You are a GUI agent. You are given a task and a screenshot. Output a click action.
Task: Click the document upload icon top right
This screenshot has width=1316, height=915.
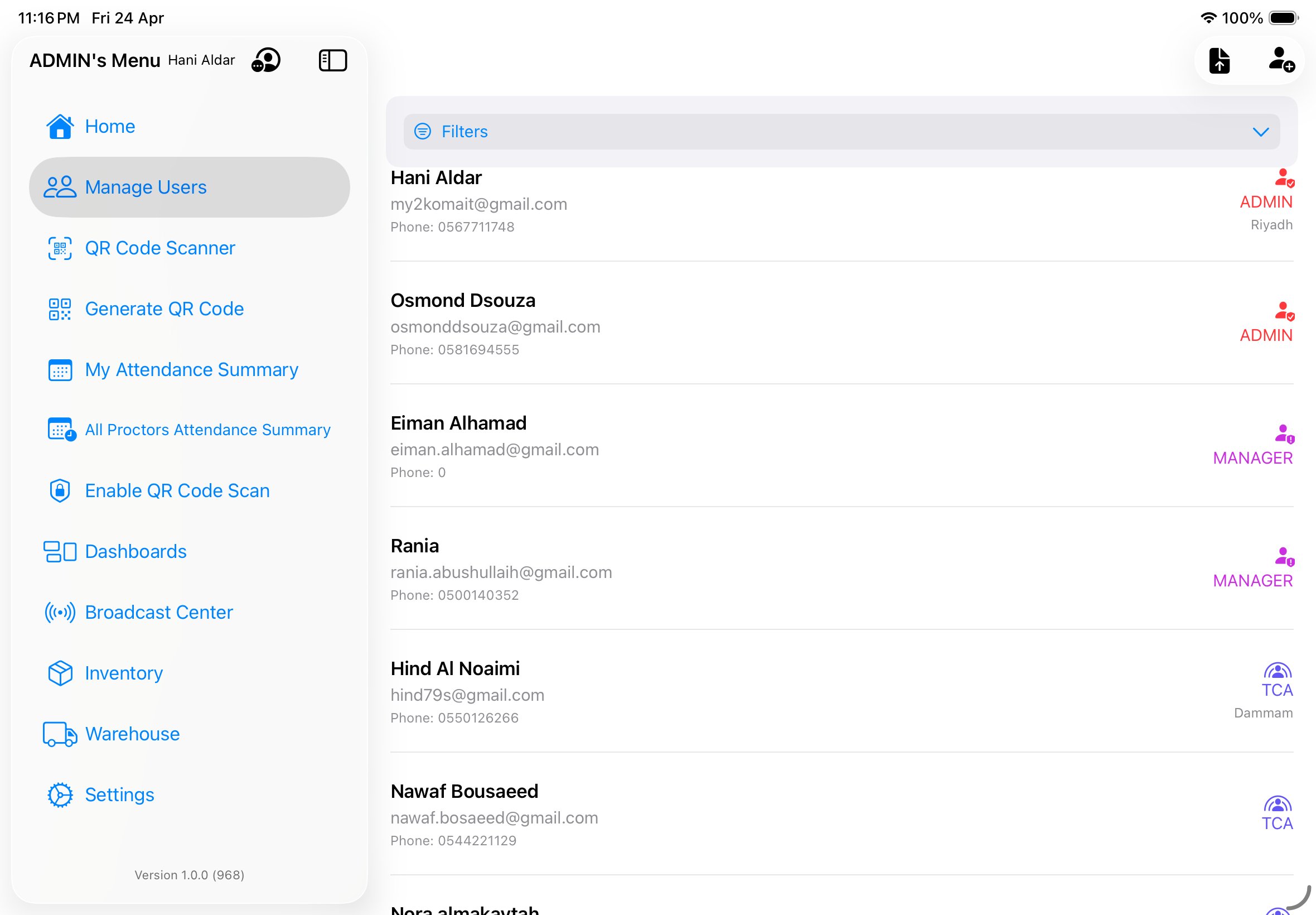tap(1220, 60)
